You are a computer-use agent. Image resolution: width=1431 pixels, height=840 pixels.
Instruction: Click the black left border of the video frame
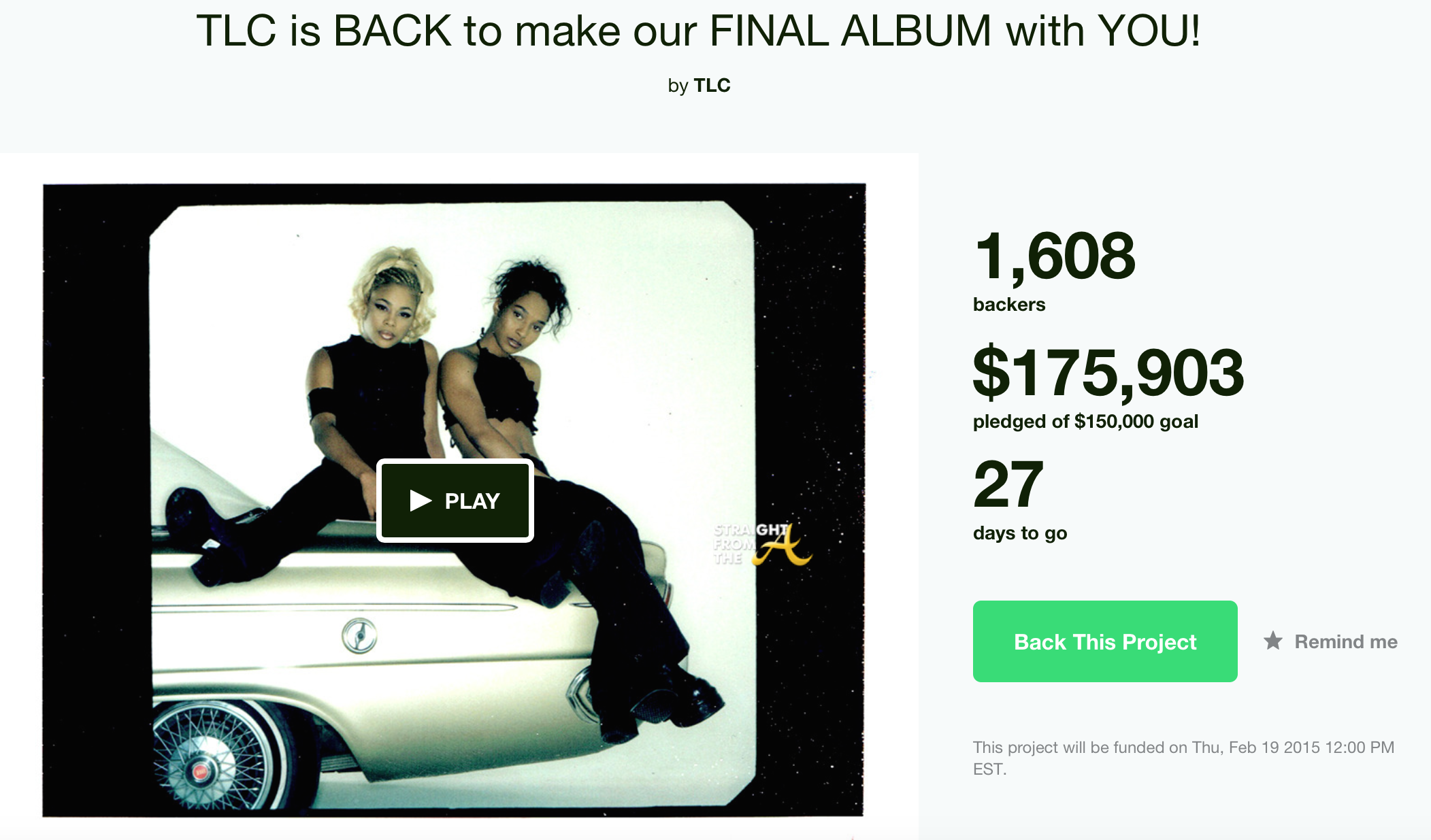click(95, 500)
